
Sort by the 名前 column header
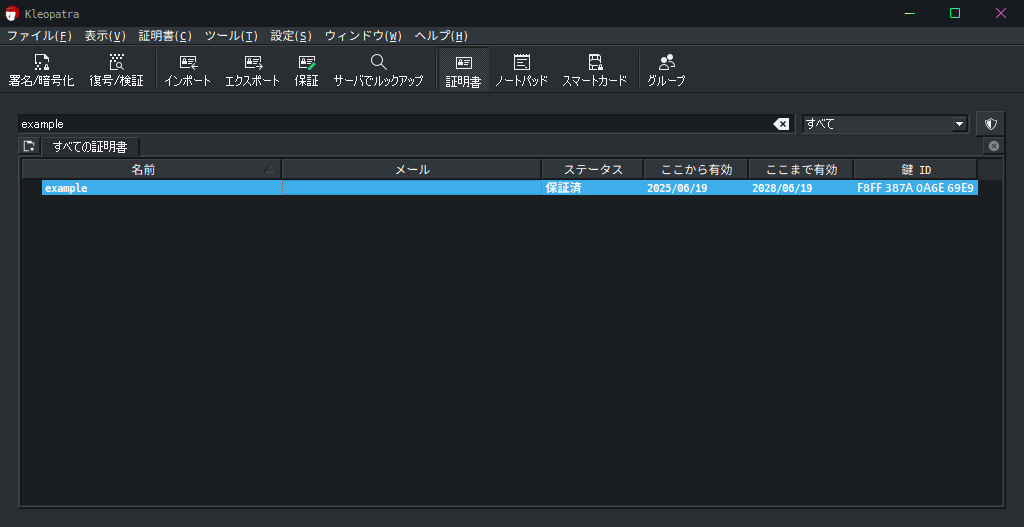coord(152,170)
